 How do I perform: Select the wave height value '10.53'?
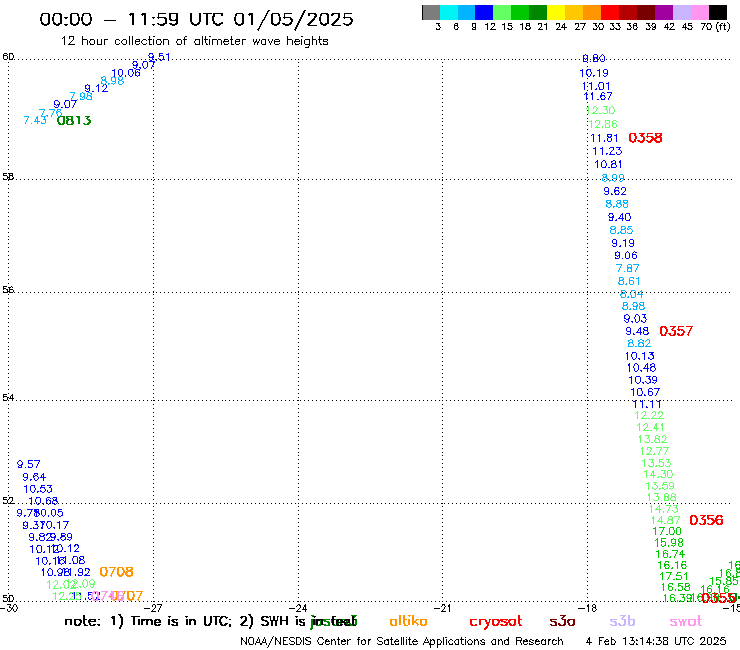tap(38, 489)
